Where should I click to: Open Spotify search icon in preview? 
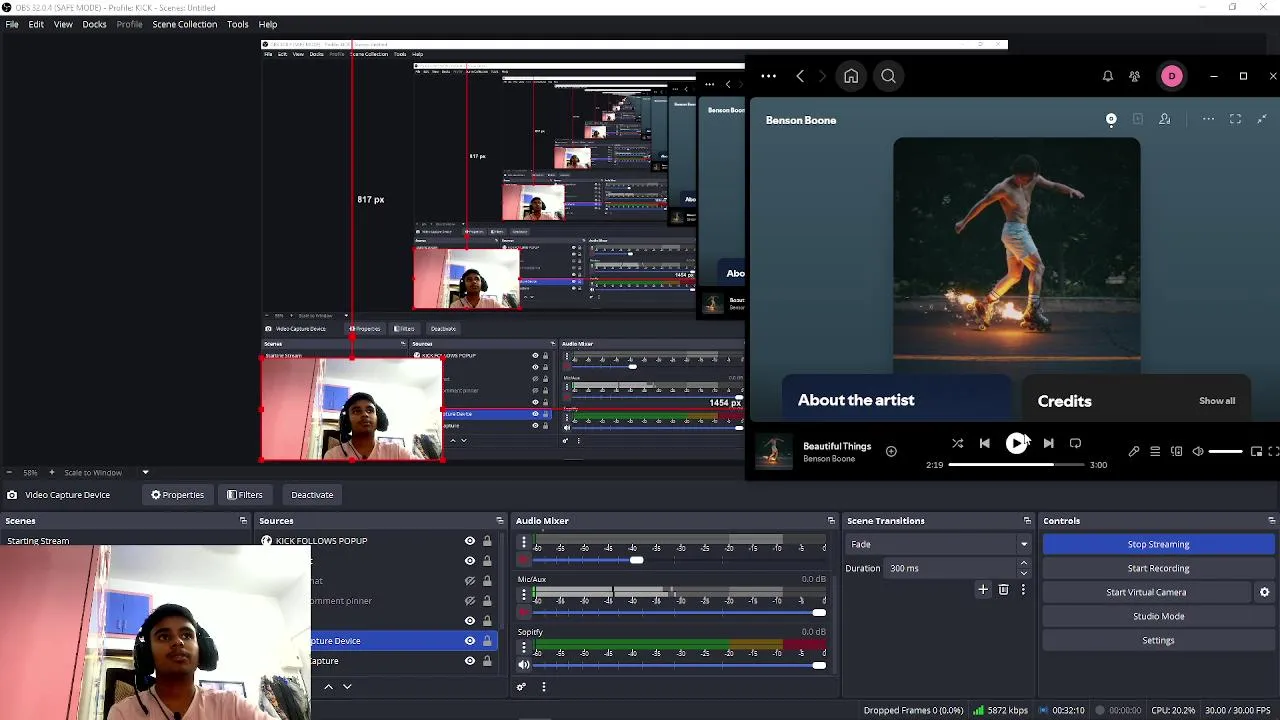[x=888, y=76]
